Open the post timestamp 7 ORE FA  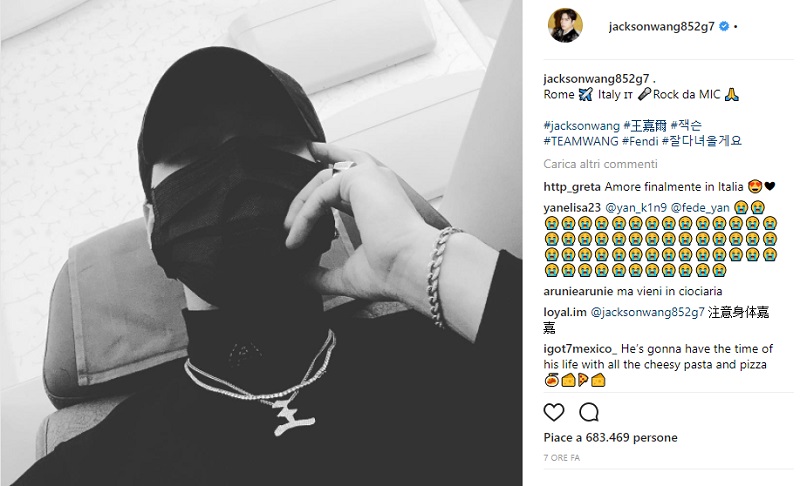pyautogui.click(x=562, y=458)
